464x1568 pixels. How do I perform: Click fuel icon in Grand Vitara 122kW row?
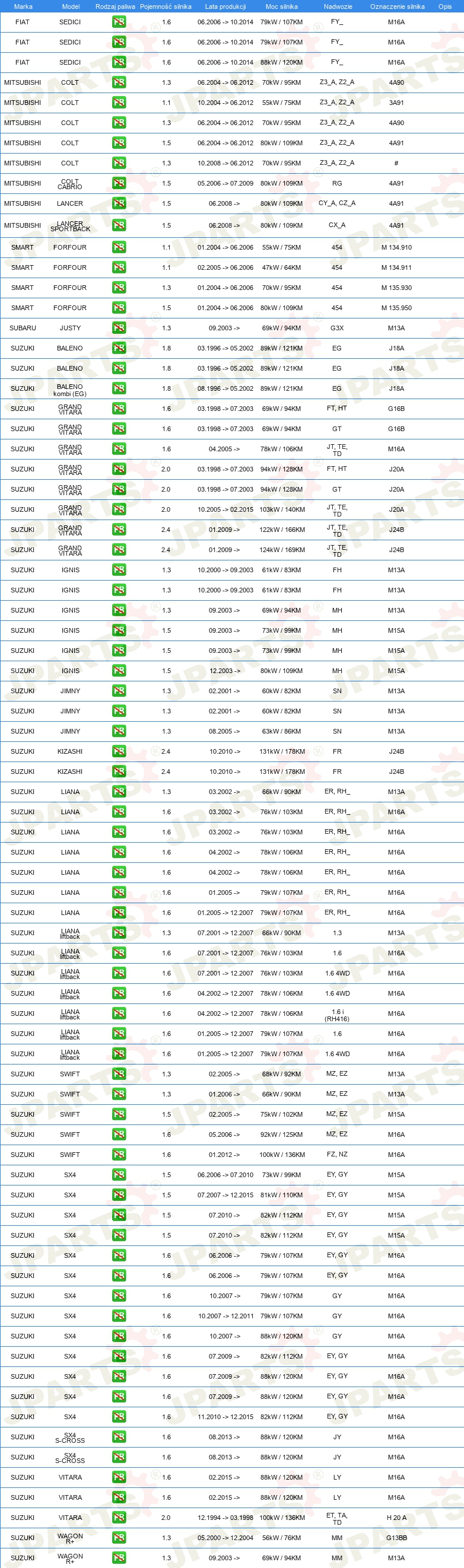click(119, 530)
